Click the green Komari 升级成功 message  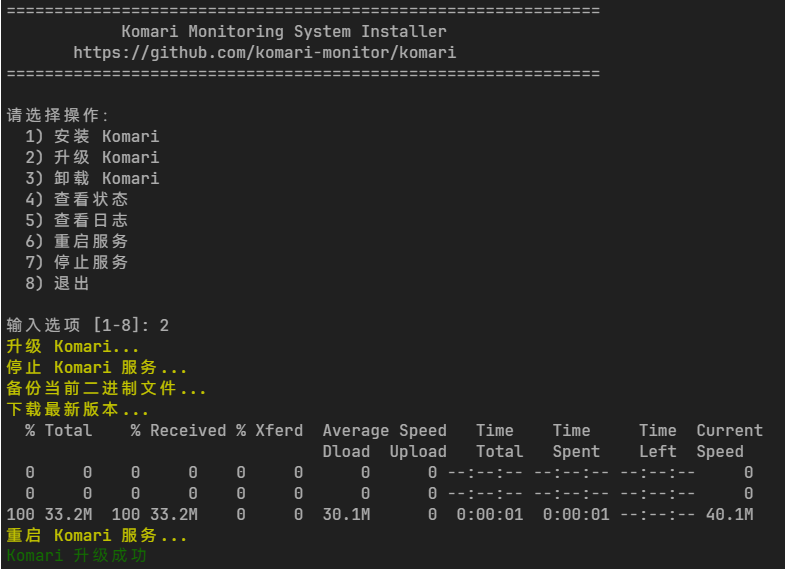[x=77, y=556]
